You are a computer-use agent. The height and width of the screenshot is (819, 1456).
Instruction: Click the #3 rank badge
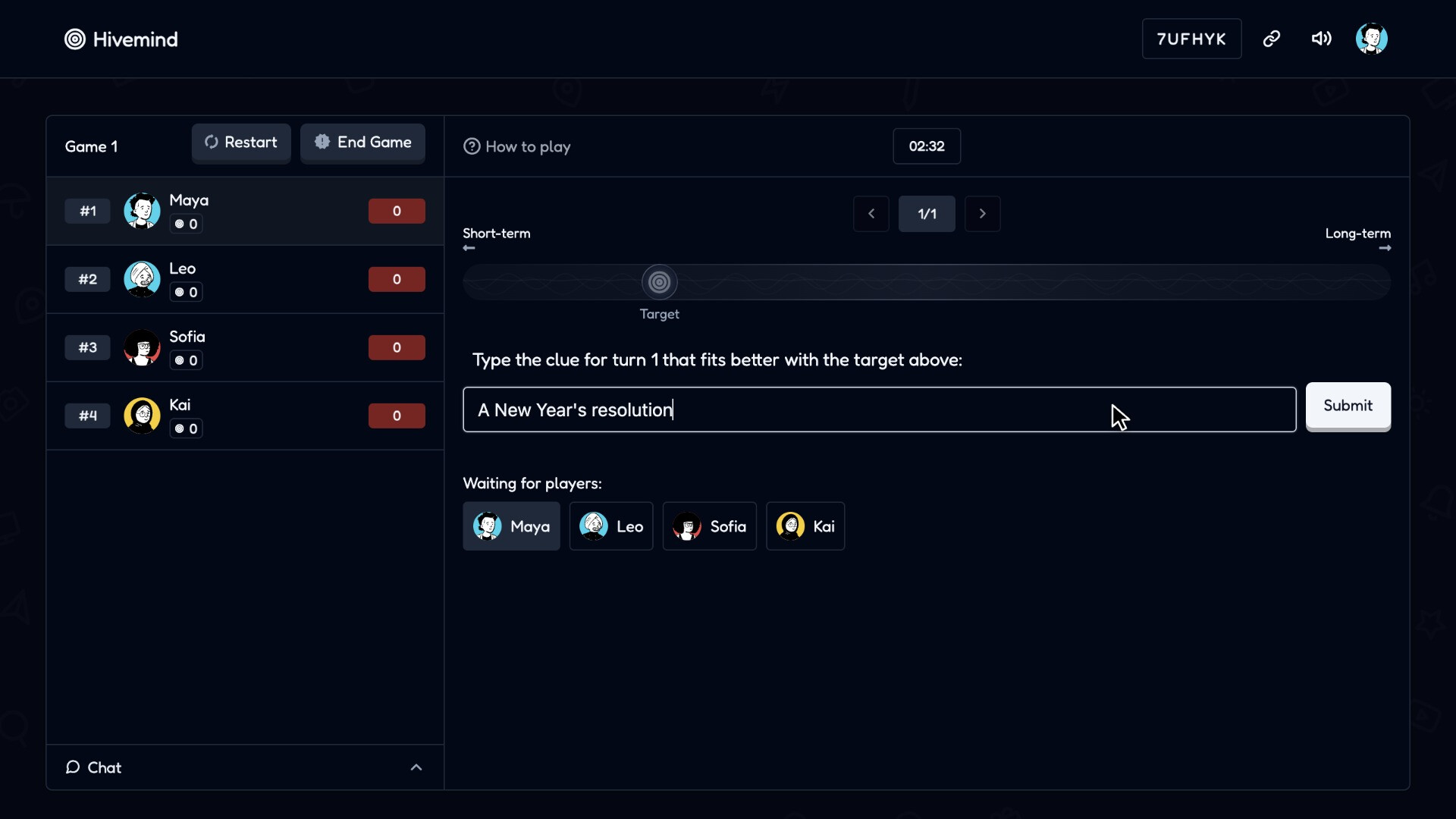(x=88, y=347)
